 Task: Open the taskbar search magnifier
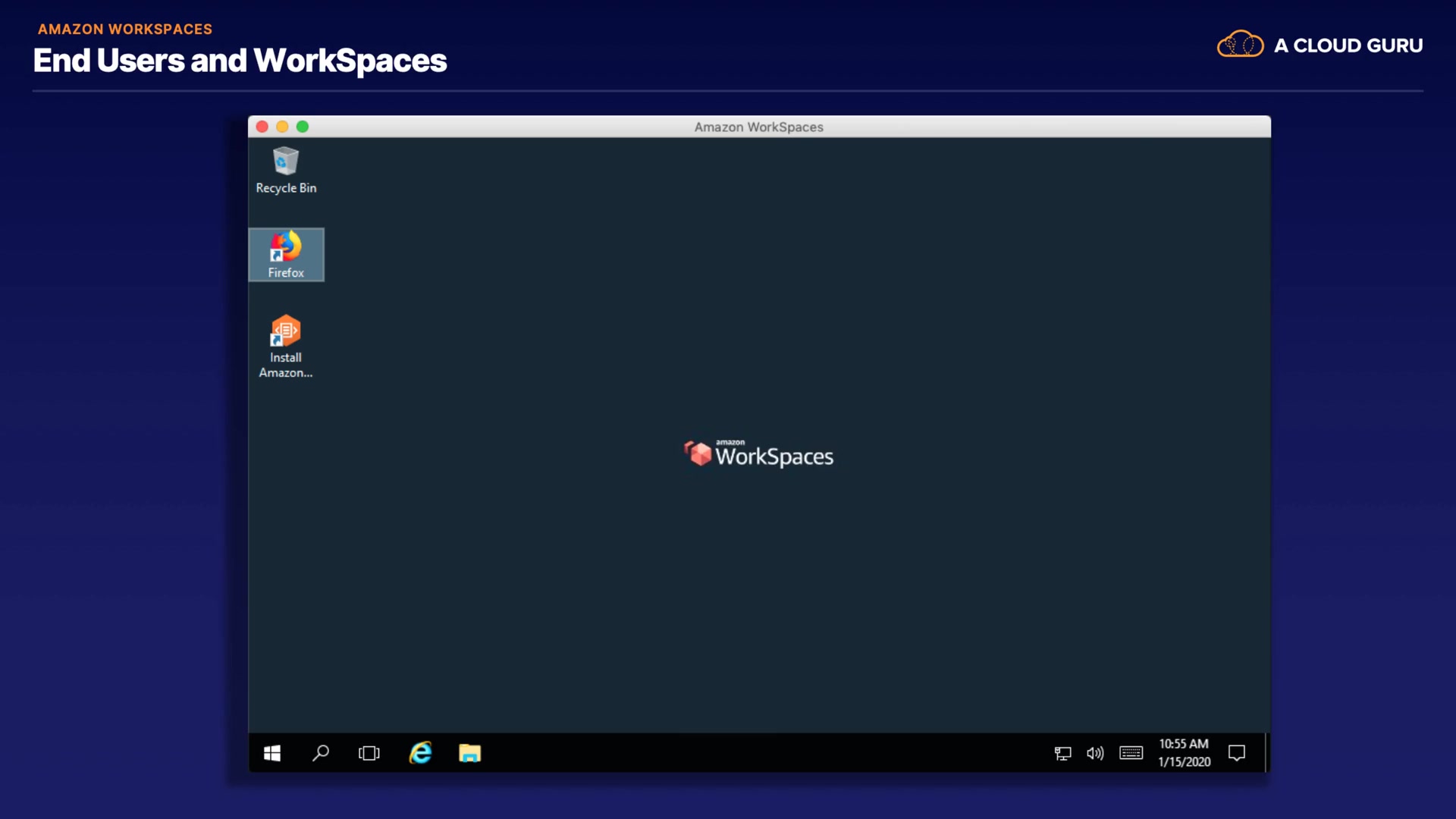[x=321, y=753]
